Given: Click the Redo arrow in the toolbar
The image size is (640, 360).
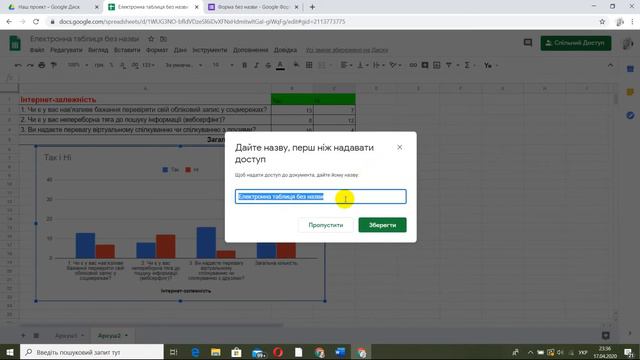Looking at the screenshot, I should (30, 65).
